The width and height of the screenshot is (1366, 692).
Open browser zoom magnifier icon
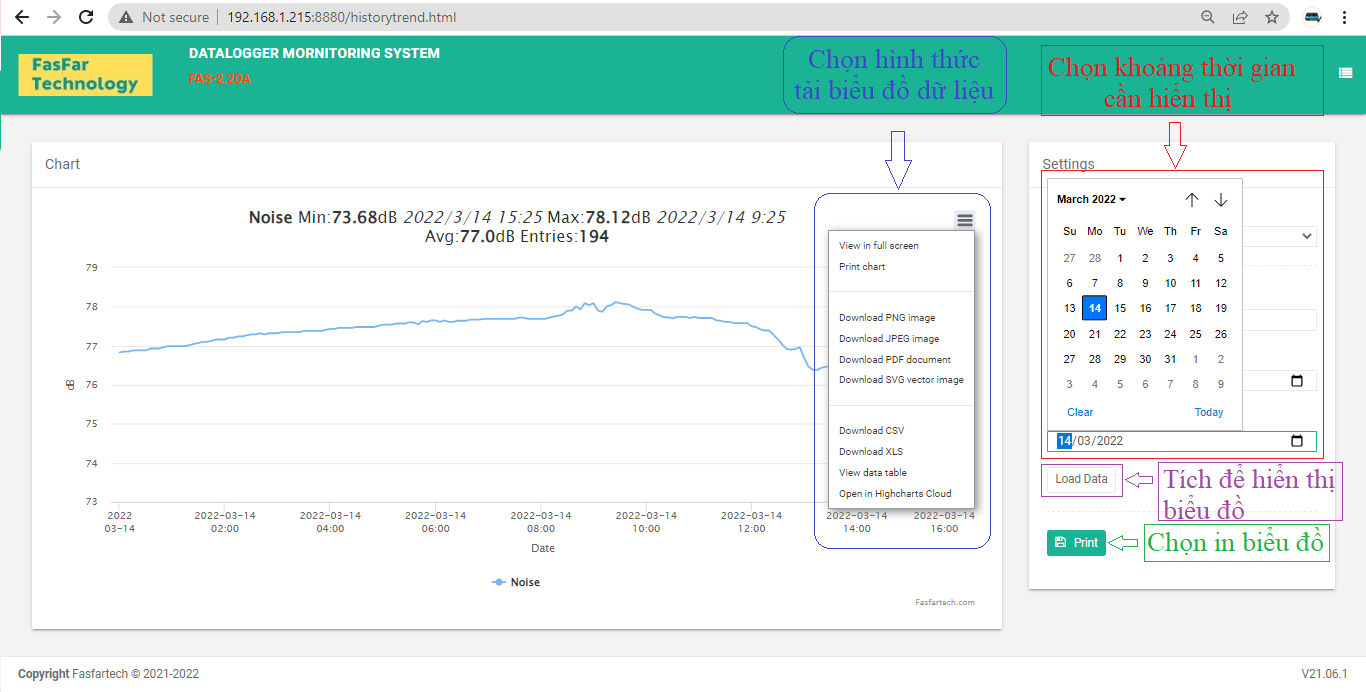[1208, 17]
